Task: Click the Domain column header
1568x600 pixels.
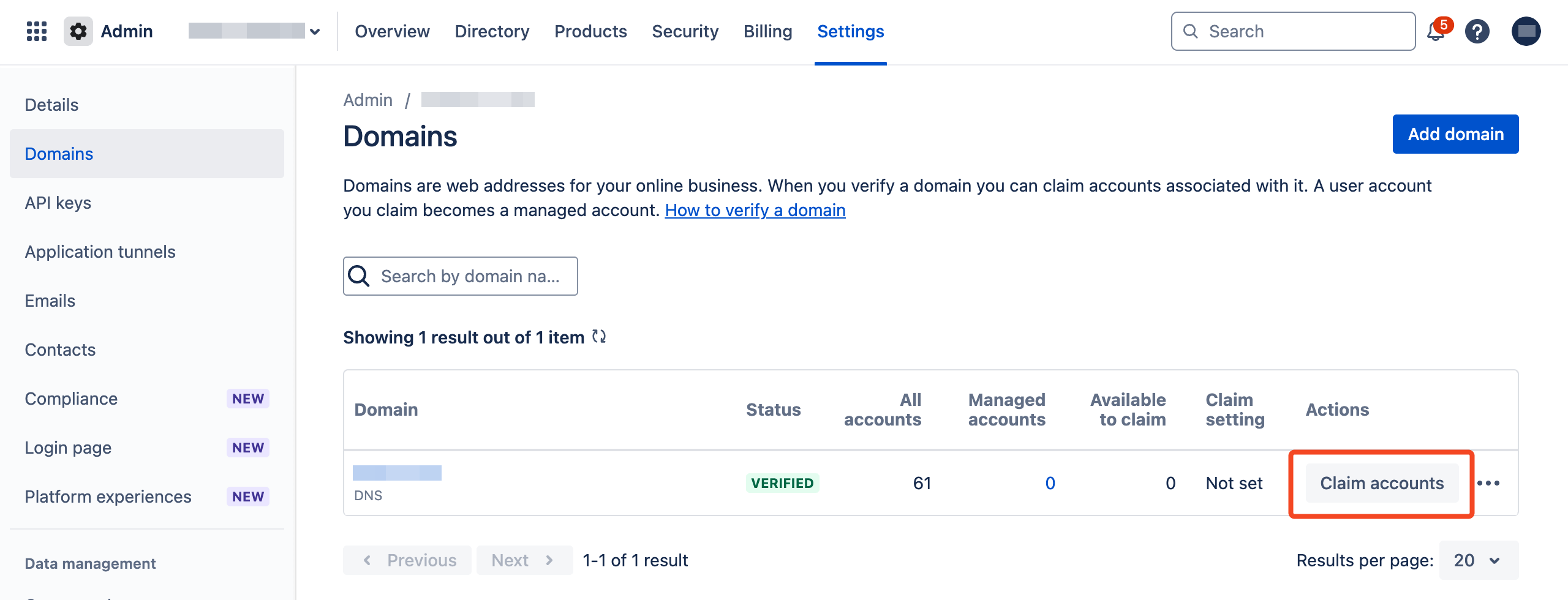Action: click(x=386, y=410)
